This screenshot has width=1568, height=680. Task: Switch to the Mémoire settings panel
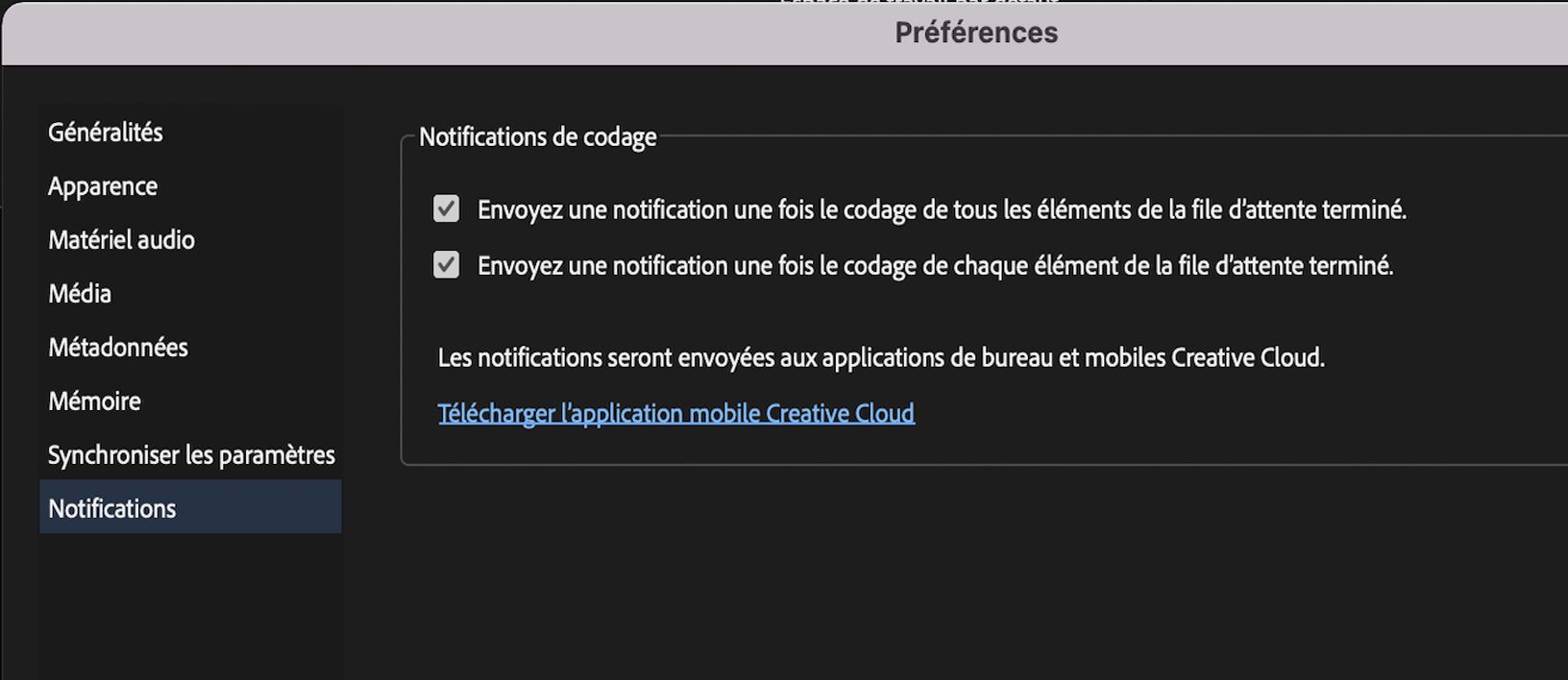(x=94, y=401)
